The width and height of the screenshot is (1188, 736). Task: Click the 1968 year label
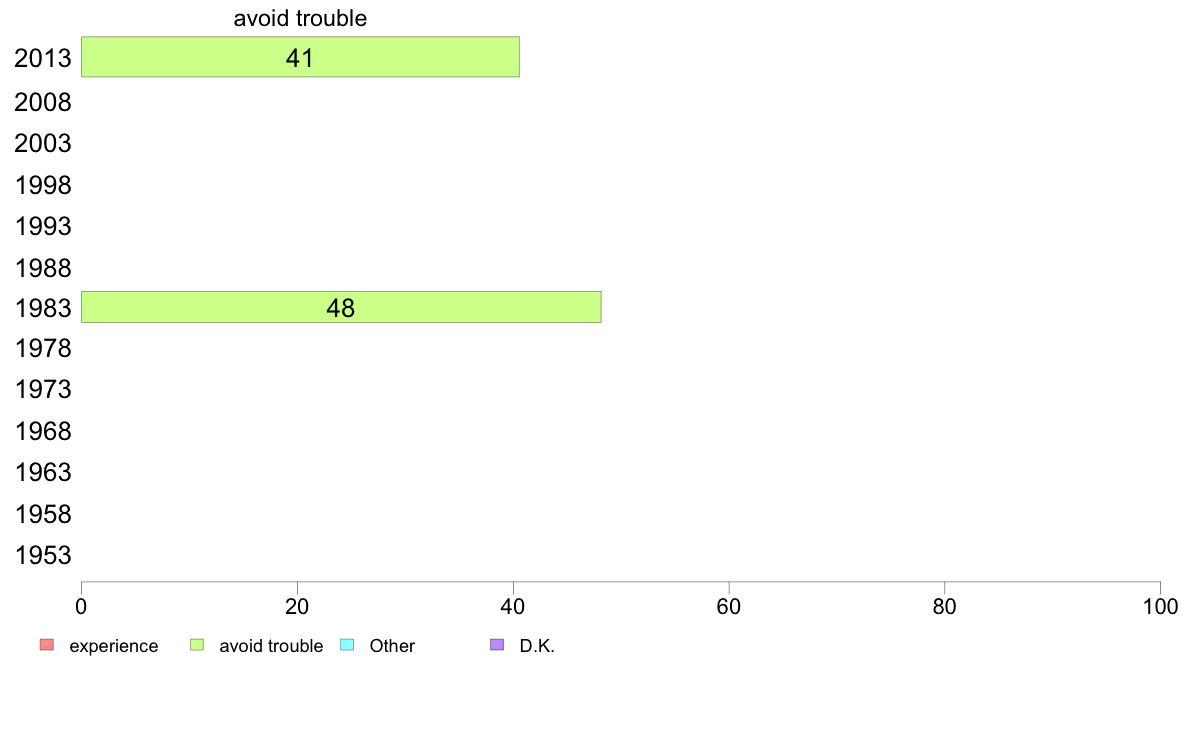tap(42, 431)
